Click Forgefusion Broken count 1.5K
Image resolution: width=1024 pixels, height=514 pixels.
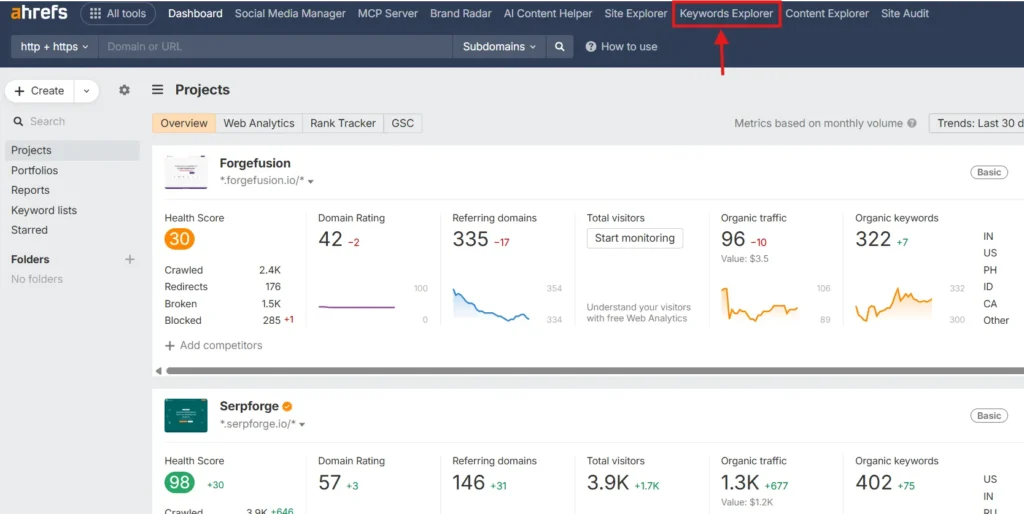coord(271,304)
